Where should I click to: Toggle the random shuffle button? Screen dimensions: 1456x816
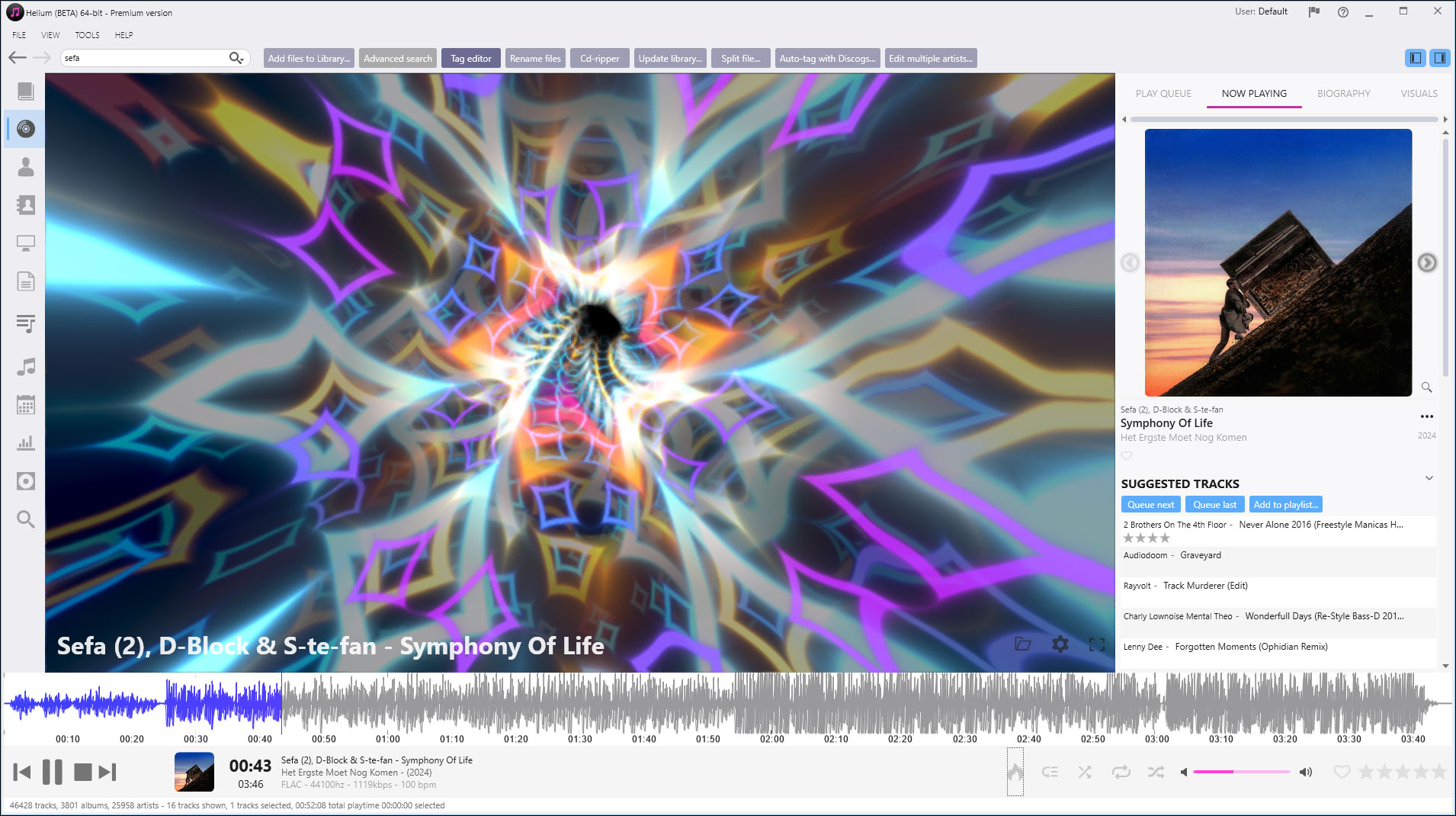1156,772
